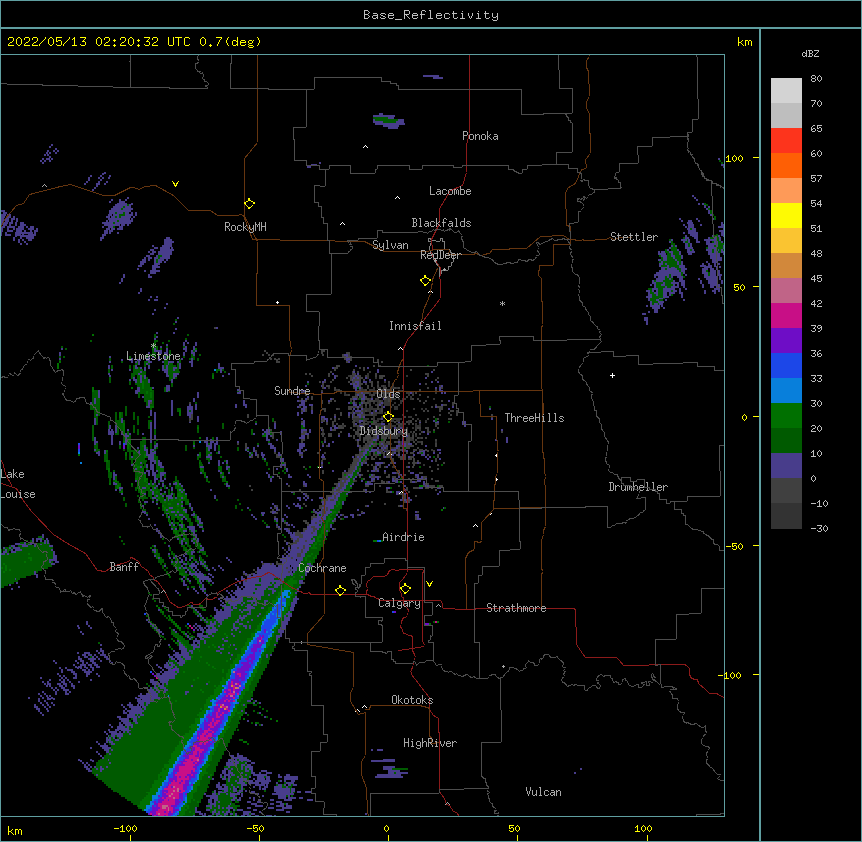
Task: Pick the violet 39–36 dBZ legend swatch
Action: tap(786, 341)
